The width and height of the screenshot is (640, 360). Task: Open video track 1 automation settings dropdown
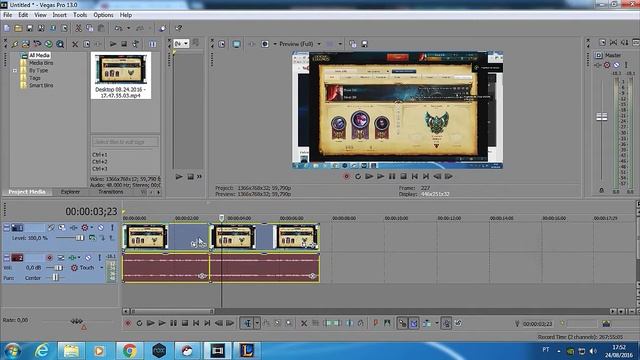tap(92, 227)
